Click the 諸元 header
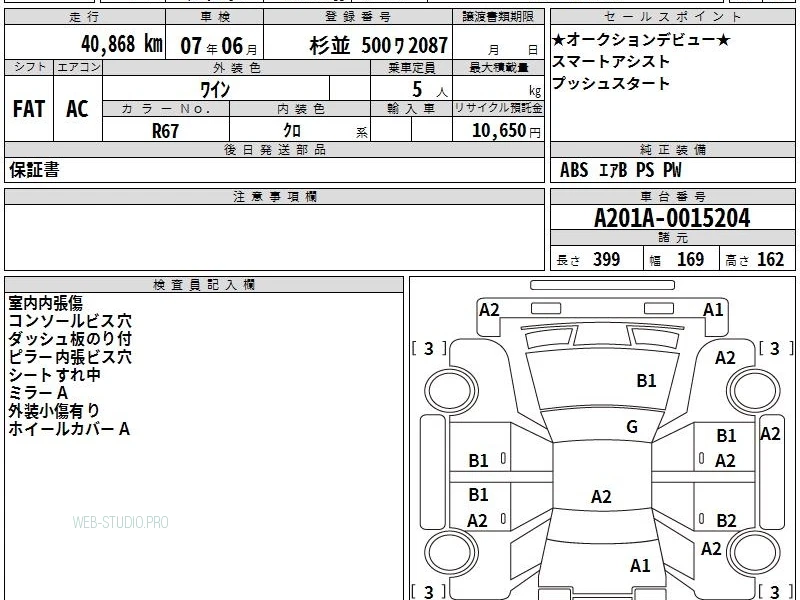 coord(672,238)
